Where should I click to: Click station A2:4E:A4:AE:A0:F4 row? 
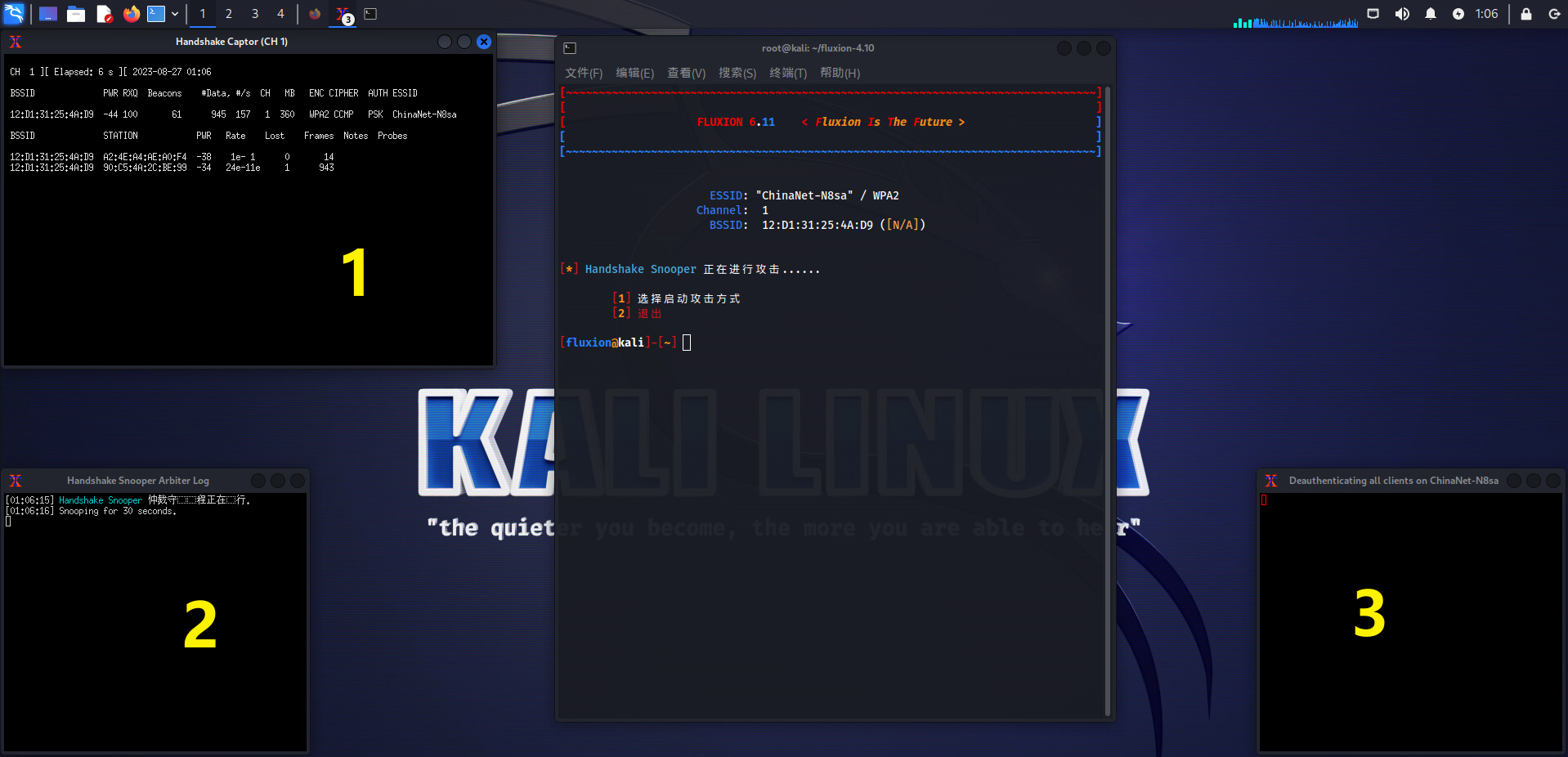coord(172,157)
